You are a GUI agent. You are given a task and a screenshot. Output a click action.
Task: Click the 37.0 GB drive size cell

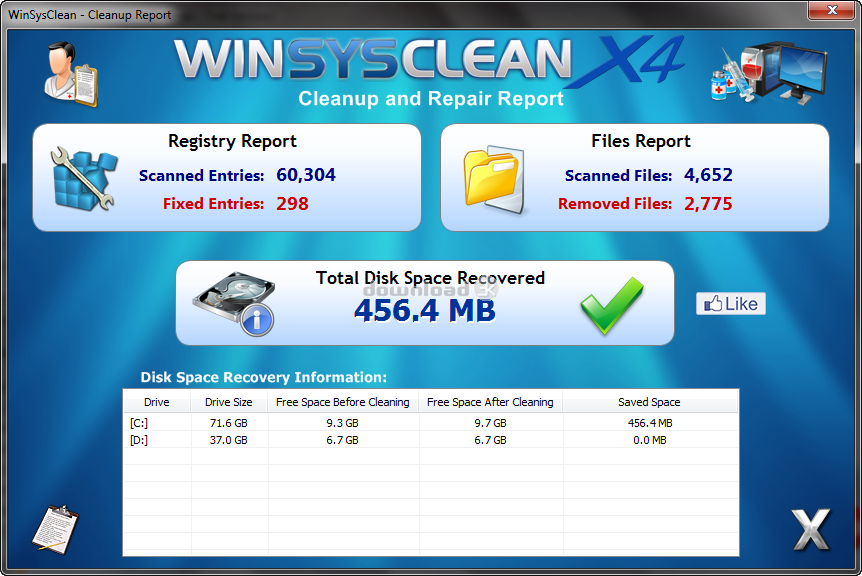[x=229, y=440]
